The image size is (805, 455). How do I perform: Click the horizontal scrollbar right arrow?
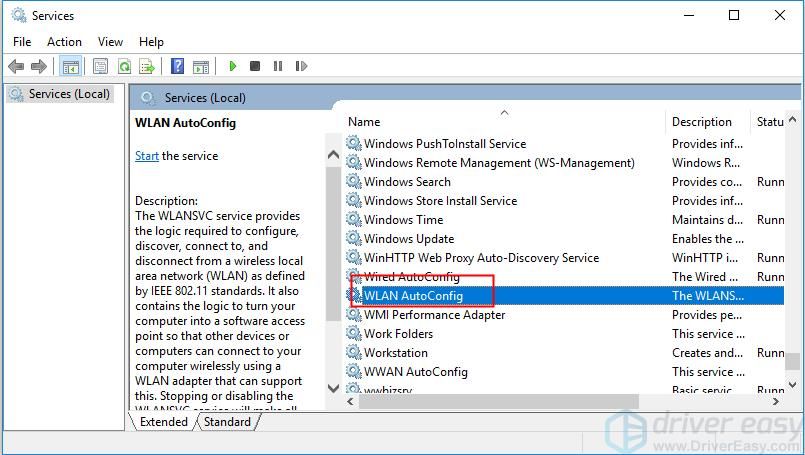pos(776,402)
